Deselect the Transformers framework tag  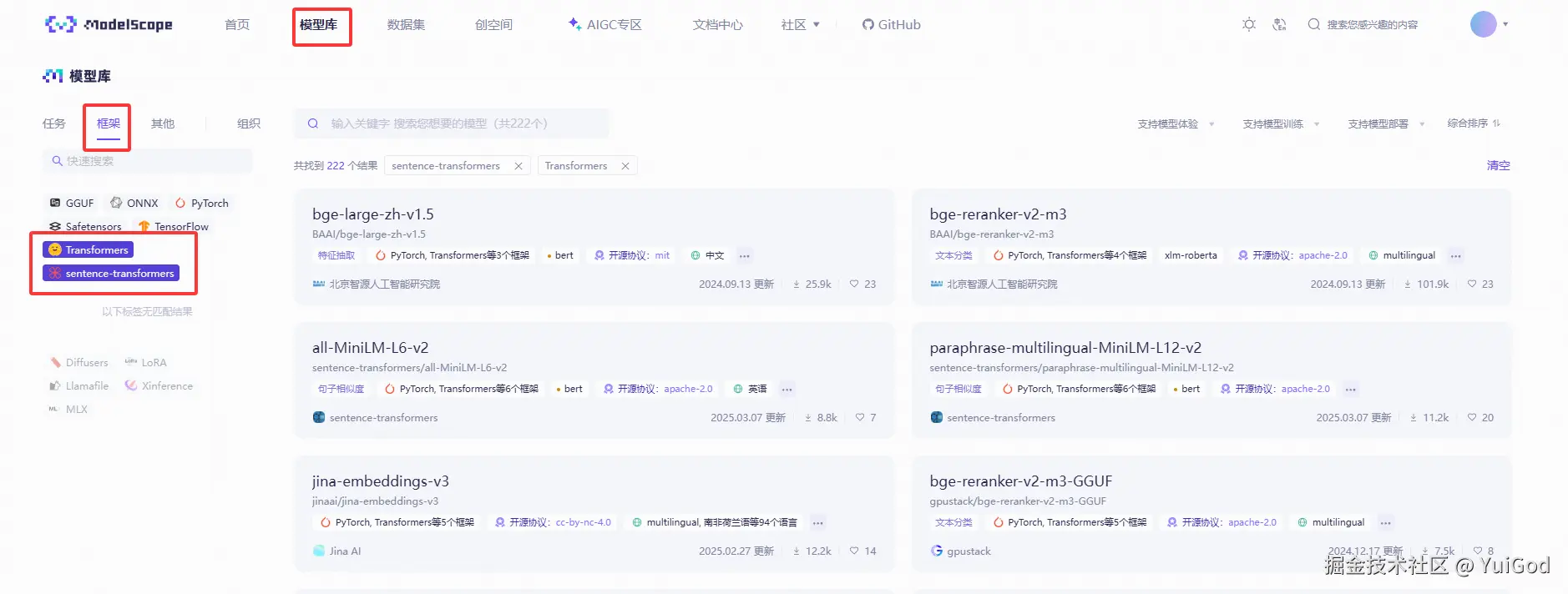[x=88, y=249]
